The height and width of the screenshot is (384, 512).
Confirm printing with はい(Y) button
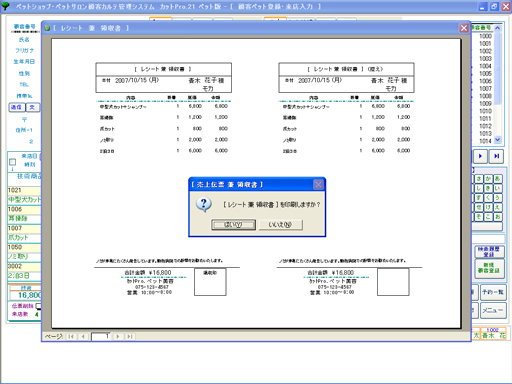coord(233,225)
